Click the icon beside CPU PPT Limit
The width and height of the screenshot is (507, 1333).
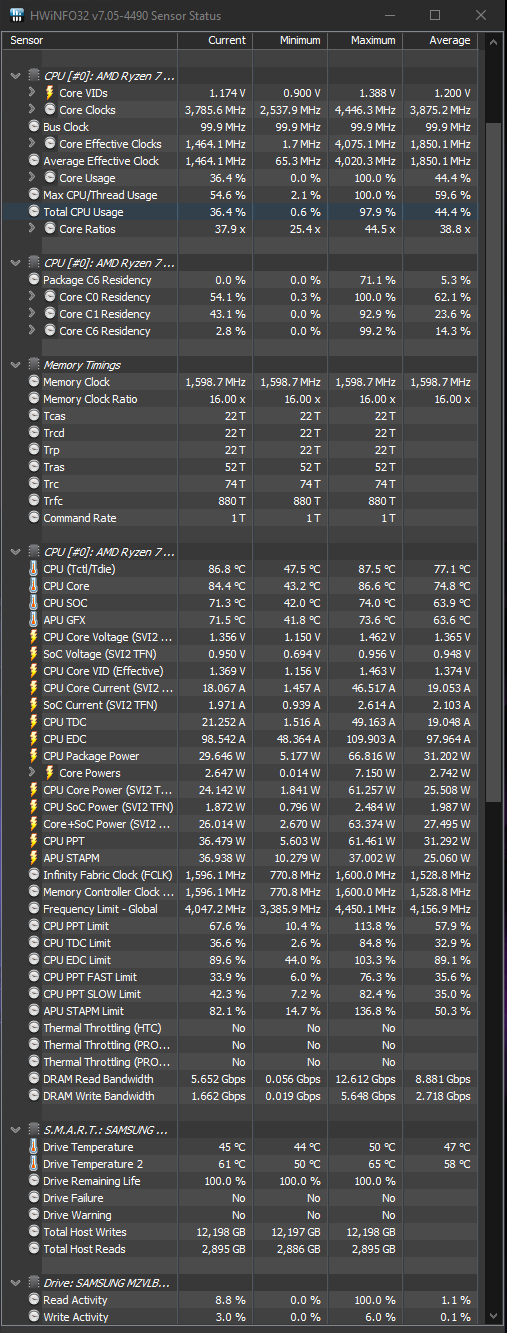point(34,926)
